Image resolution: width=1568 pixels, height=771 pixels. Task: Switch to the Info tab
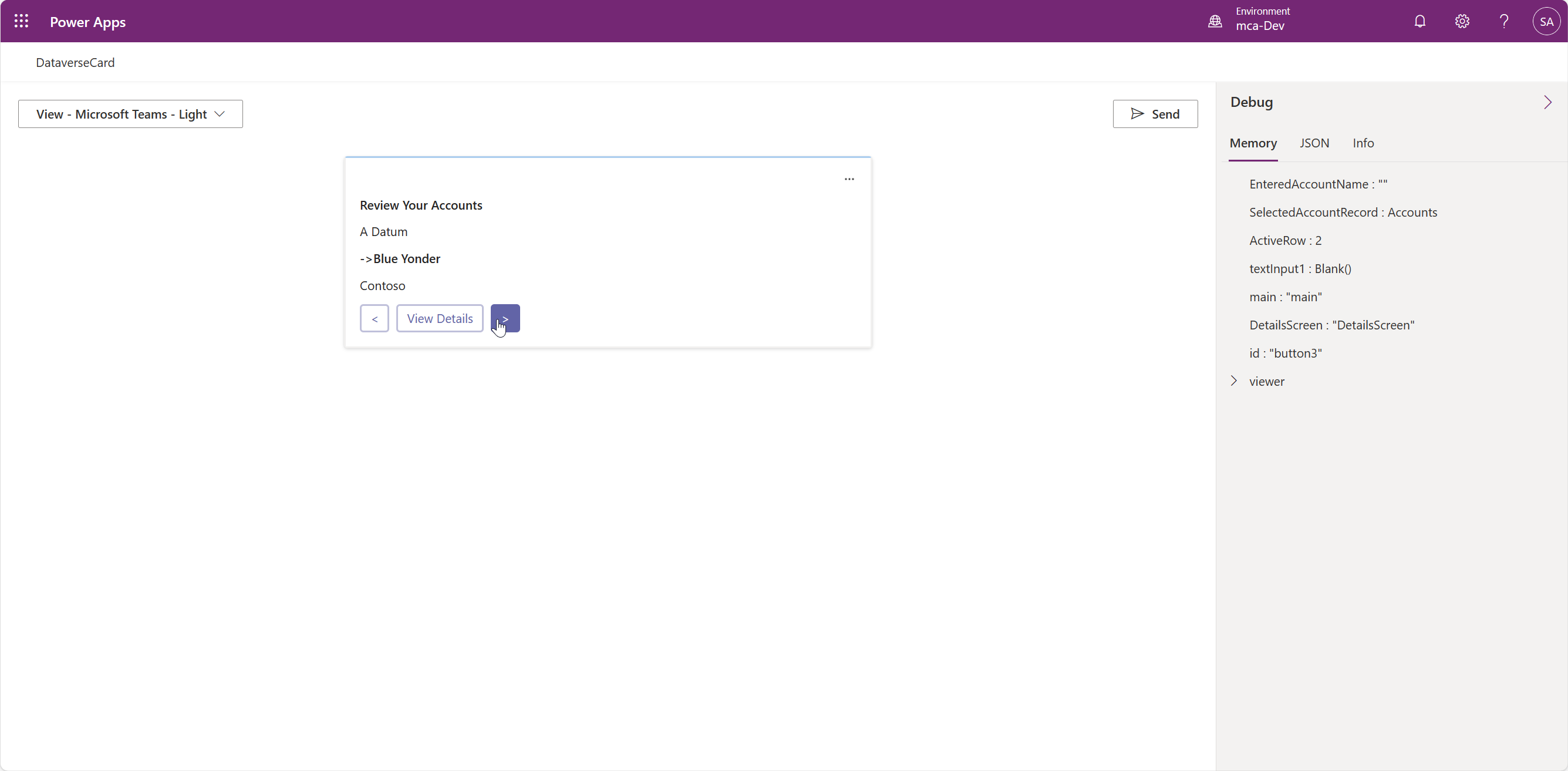(1363, 143)
